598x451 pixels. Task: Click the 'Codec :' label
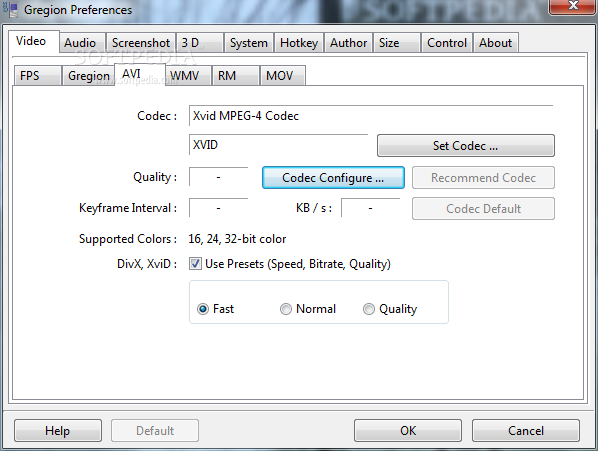tap(157, 116)
